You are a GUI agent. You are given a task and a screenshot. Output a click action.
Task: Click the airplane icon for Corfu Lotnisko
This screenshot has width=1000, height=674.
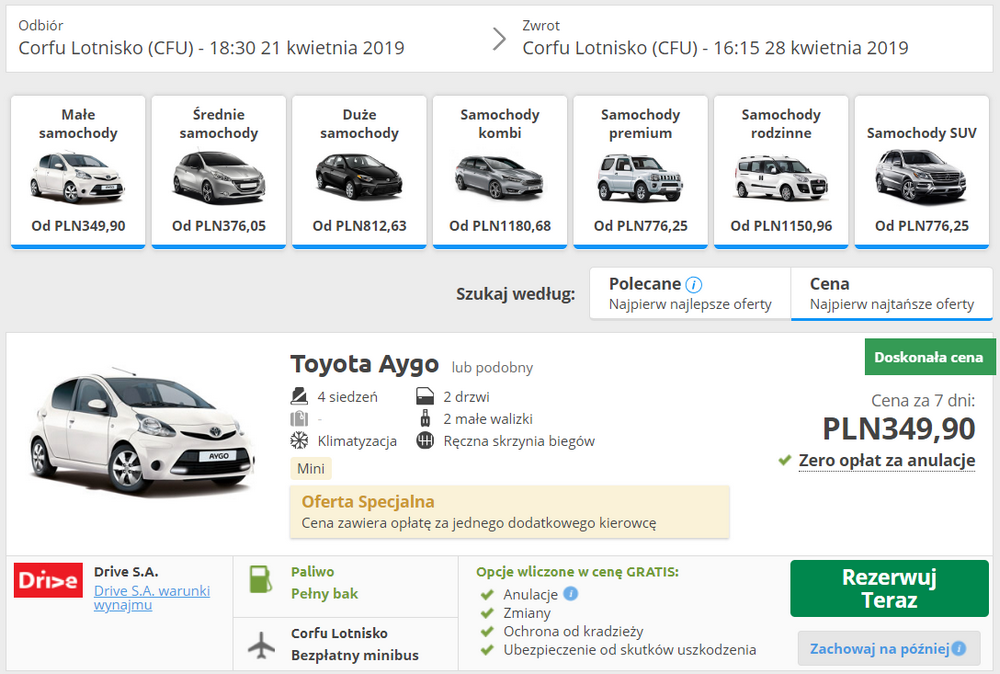pyautogui.click(x=261, y=645)
